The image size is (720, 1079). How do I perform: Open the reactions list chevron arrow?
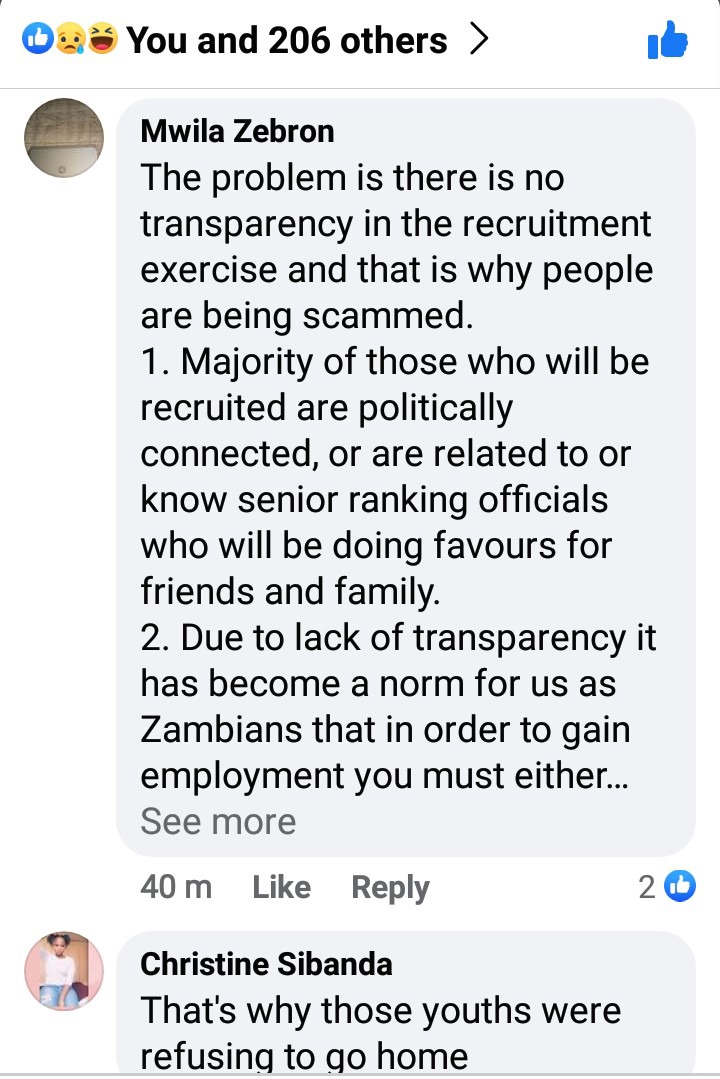click(x=478, y=39)
